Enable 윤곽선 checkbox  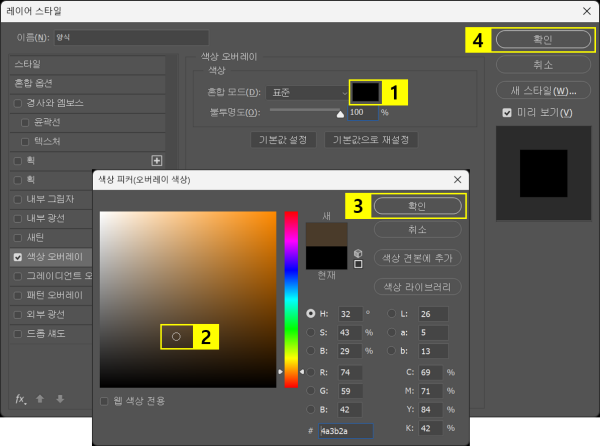tap(25, 122)
